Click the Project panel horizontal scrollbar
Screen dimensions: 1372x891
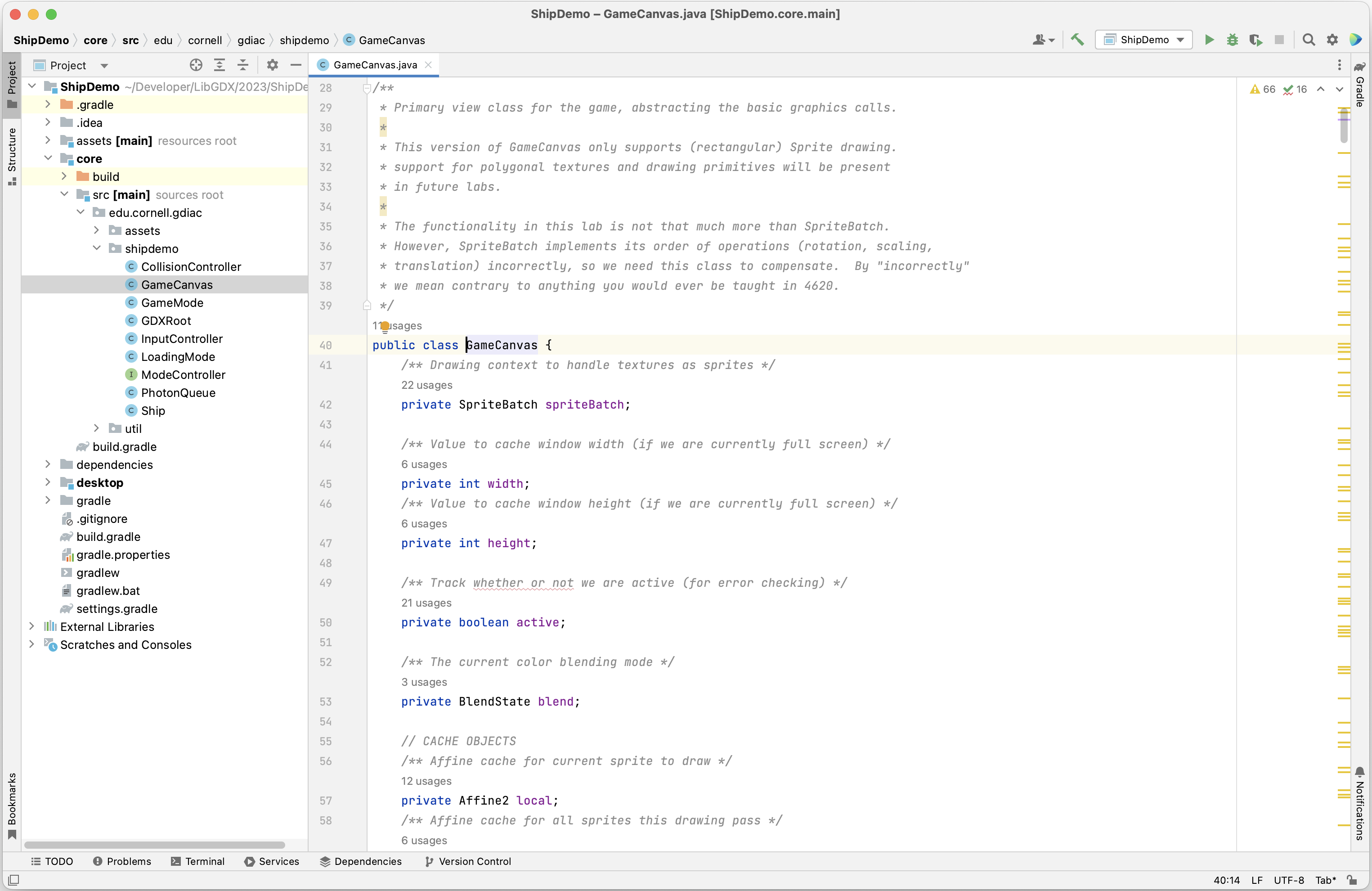pyautogui.click(x=154, y=845)
